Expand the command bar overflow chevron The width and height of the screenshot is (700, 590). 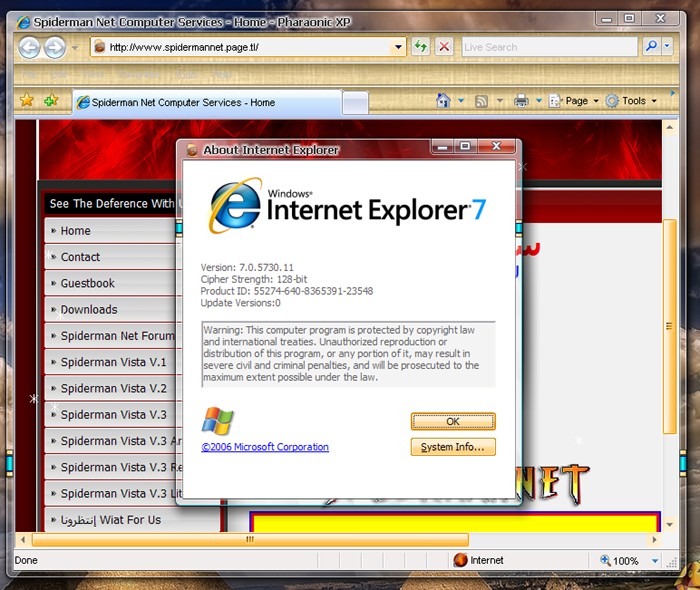point(672,93)
